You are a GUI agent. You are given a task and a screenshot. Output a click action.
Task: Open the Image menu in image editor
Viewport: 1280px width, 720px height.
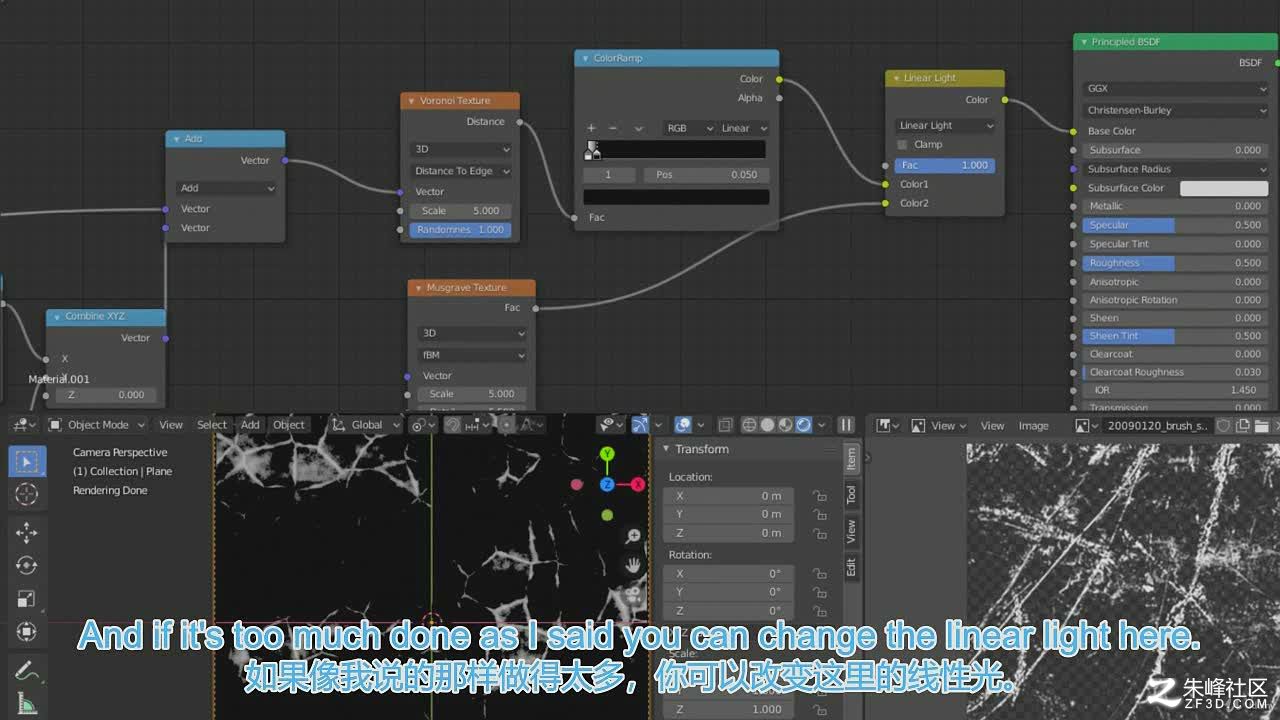[1033, 426]
